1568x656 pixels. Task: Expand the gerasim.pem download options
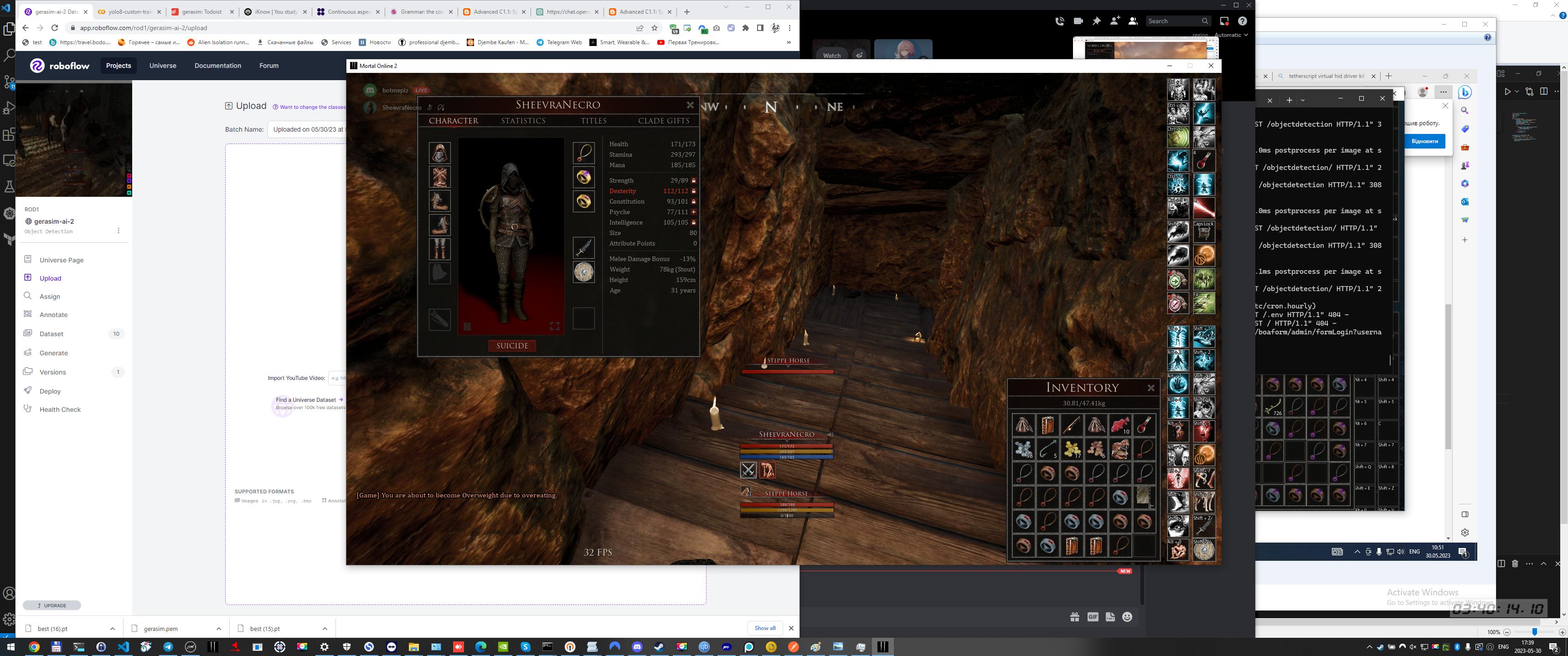tap(218, 629)
